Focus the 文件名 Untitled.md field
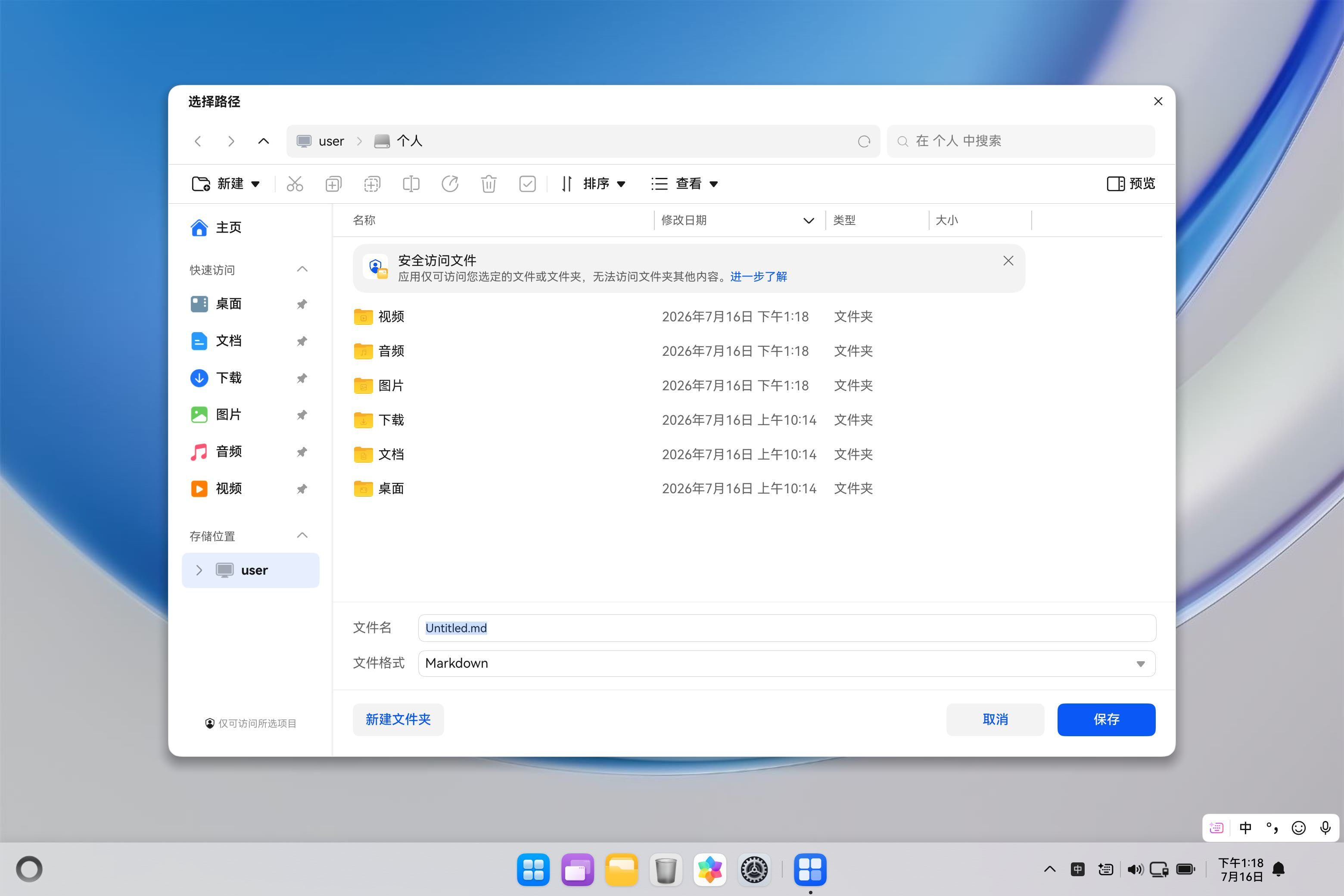 (x=787, y=628)
